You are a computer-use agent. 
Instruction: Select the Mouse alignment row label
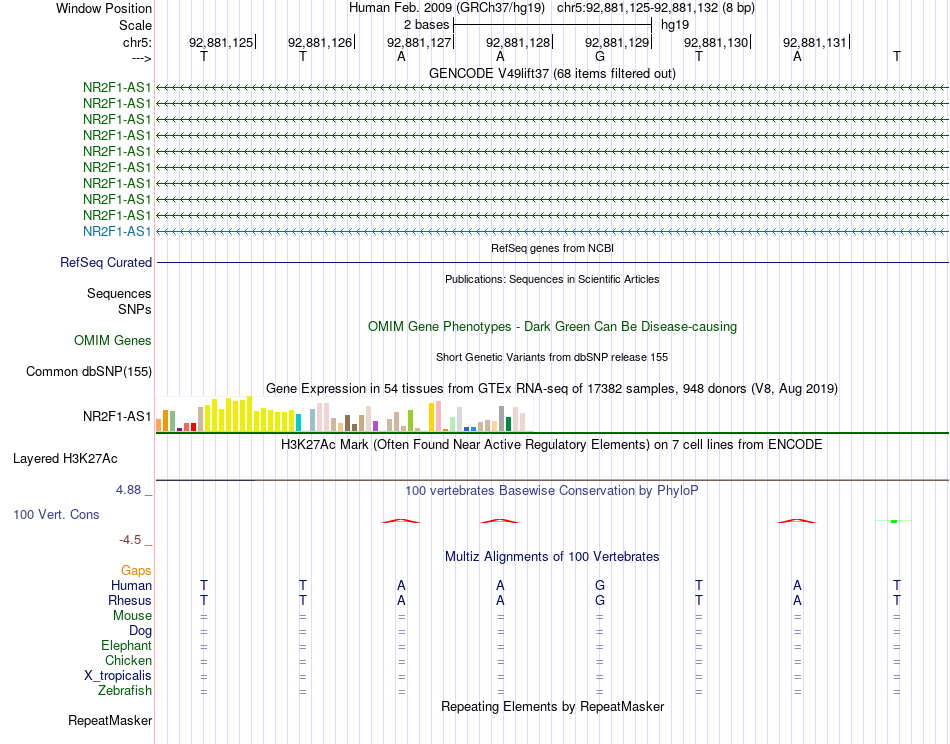click(x=132, y=616)
